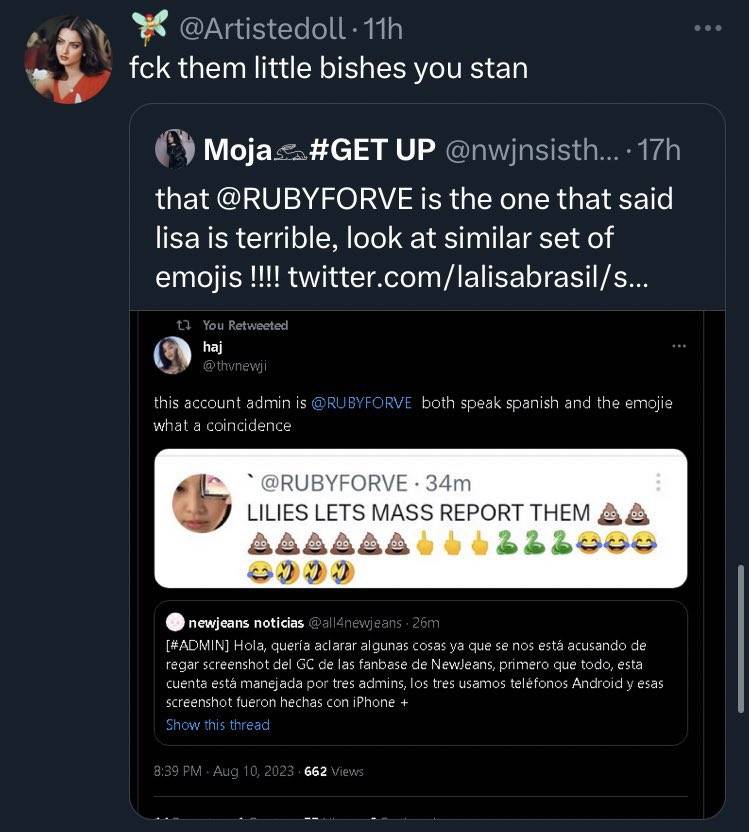Click the @RUBYFORVE mention in the quoted tweet

(315, 199)
